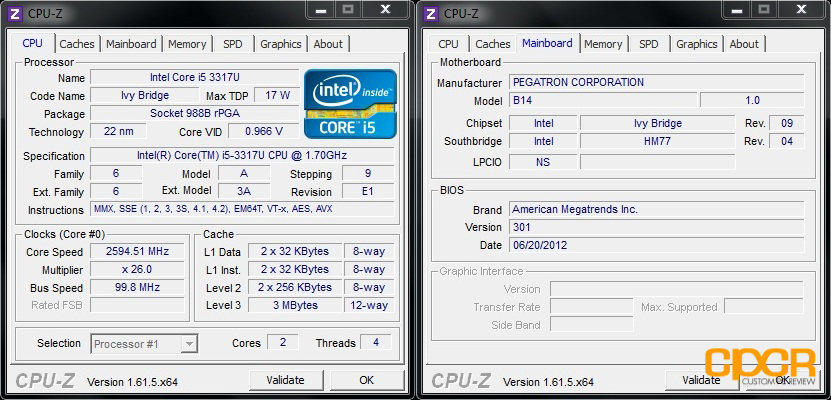Click the LPCIO vendor value 'NS'

click(x=543, y=162)
